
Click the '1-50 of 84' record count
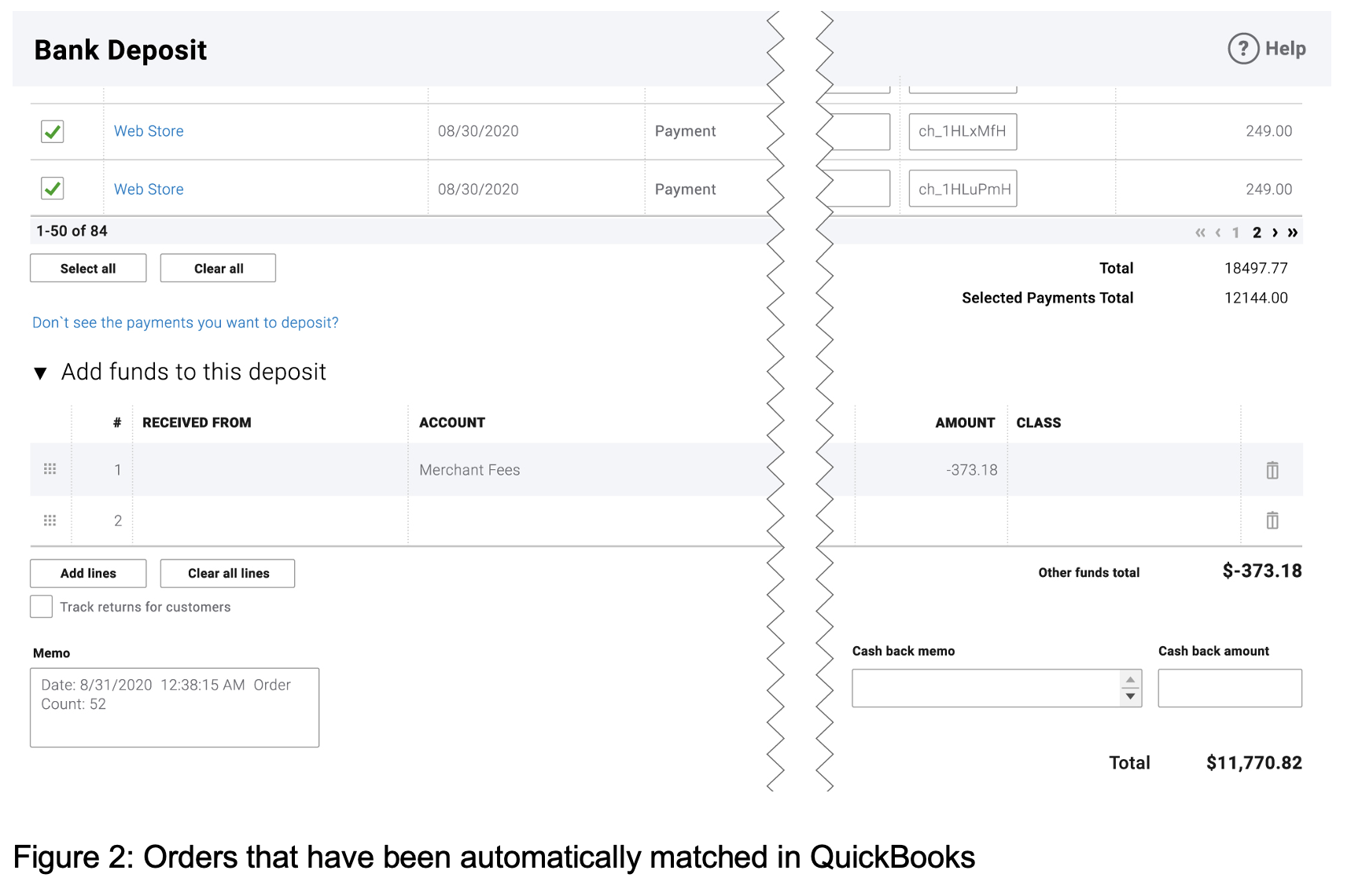(x=72, y=231)
